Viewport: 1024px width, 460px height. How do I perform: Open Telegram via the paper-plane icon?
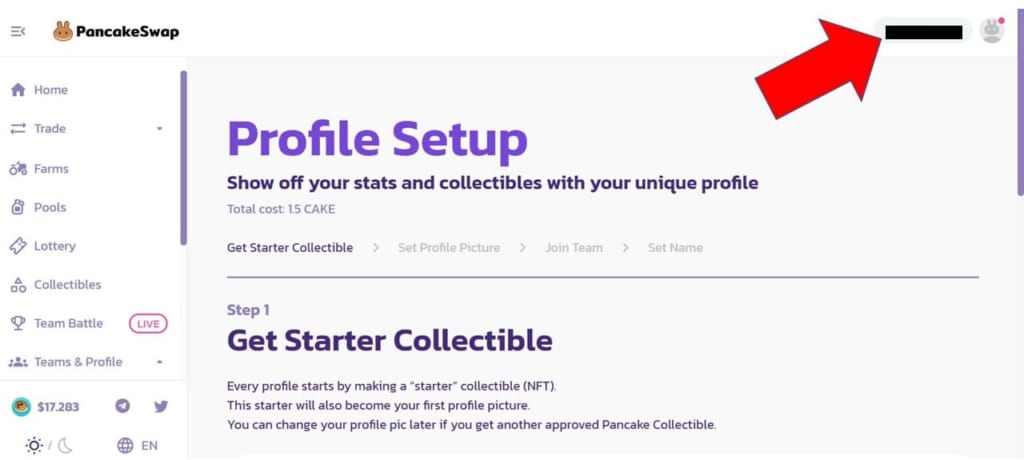point(122,406)
